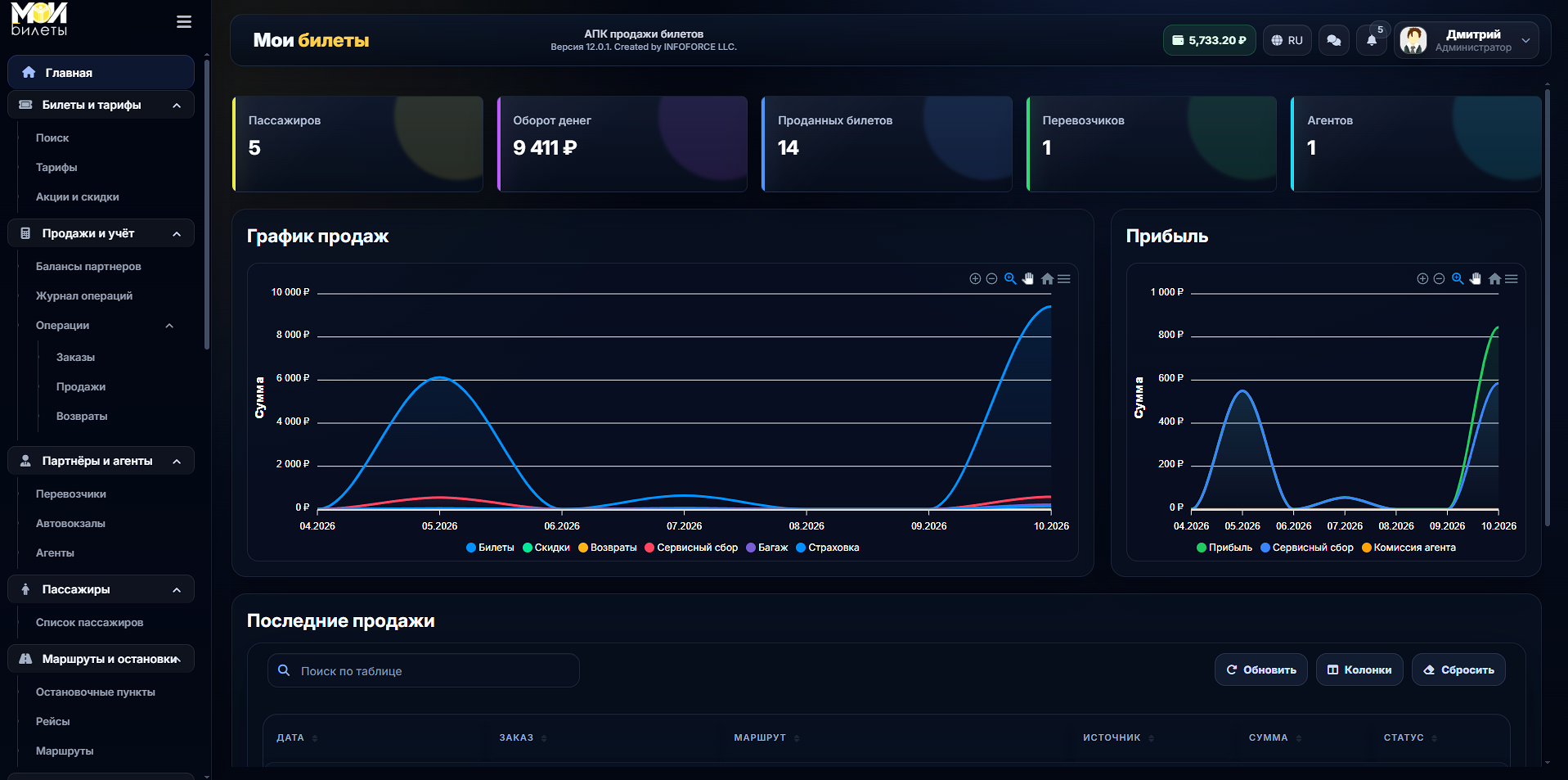
Task: Toggle the hamburger sidebar menu
Action: 184,22
